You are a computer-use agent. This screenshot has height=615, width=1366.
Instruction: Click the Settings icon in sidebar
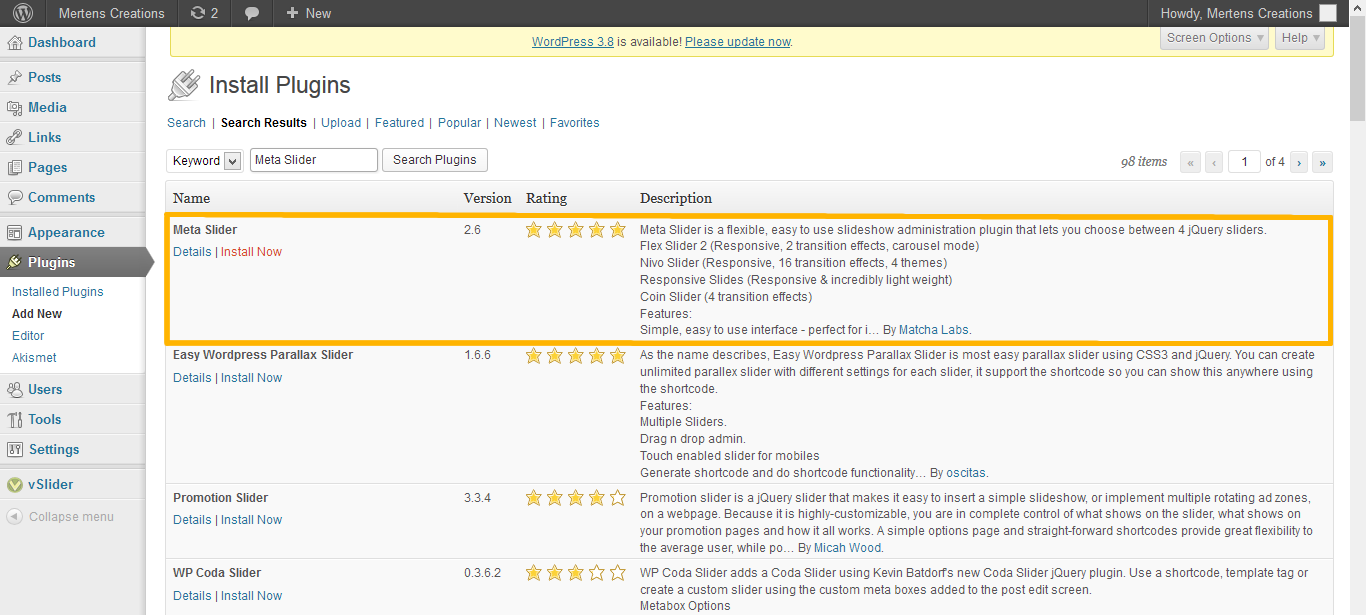click(x=15, y=449)
